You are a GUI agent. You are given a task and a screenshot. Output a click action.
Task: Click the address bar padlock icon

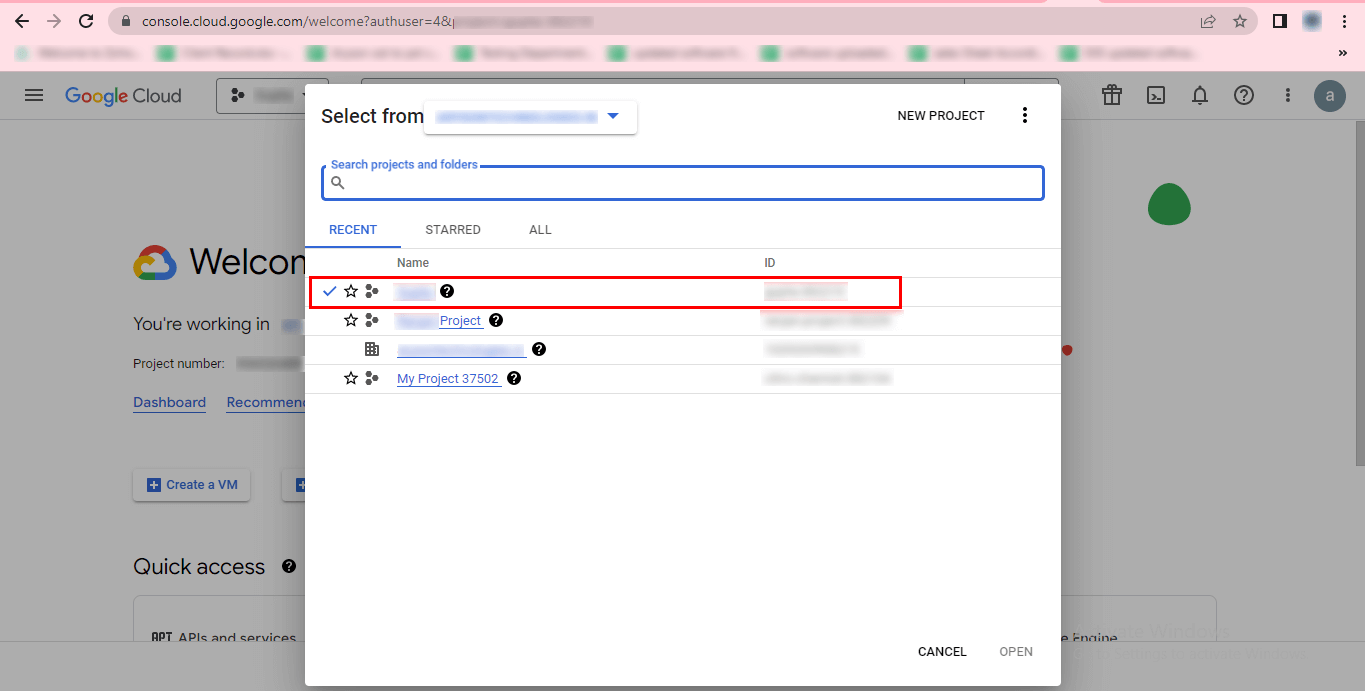click(126, 21)
